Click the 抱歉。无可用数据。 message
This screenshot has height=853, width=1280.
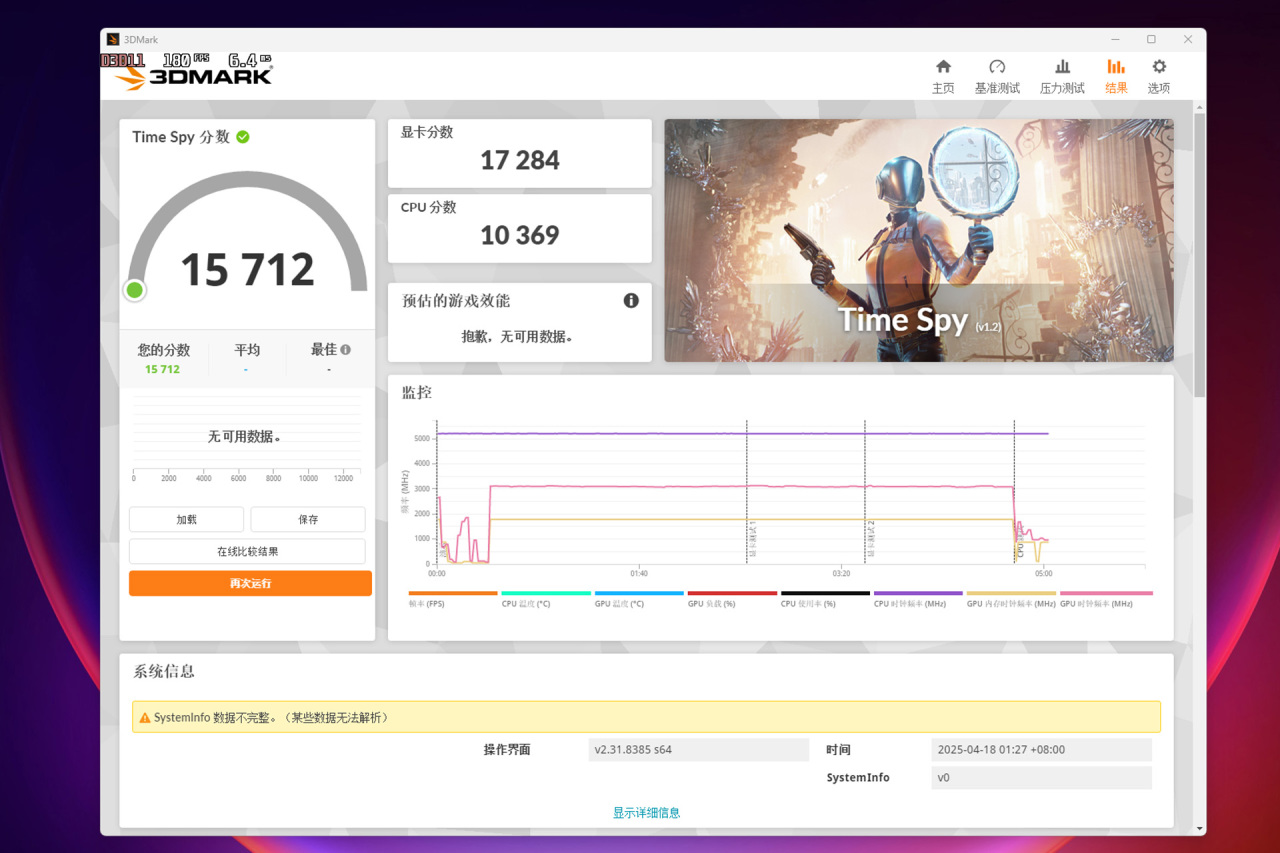click(x=518, y=337)
